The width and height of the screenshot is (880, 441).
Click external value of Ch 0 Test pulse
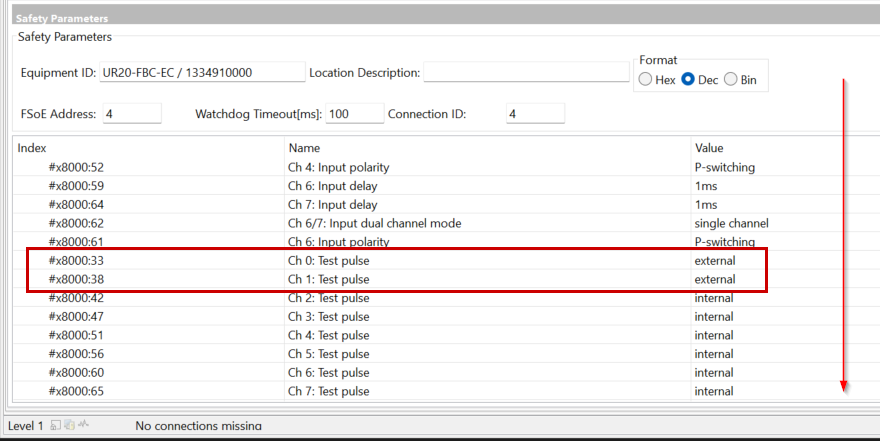[714, 260]
